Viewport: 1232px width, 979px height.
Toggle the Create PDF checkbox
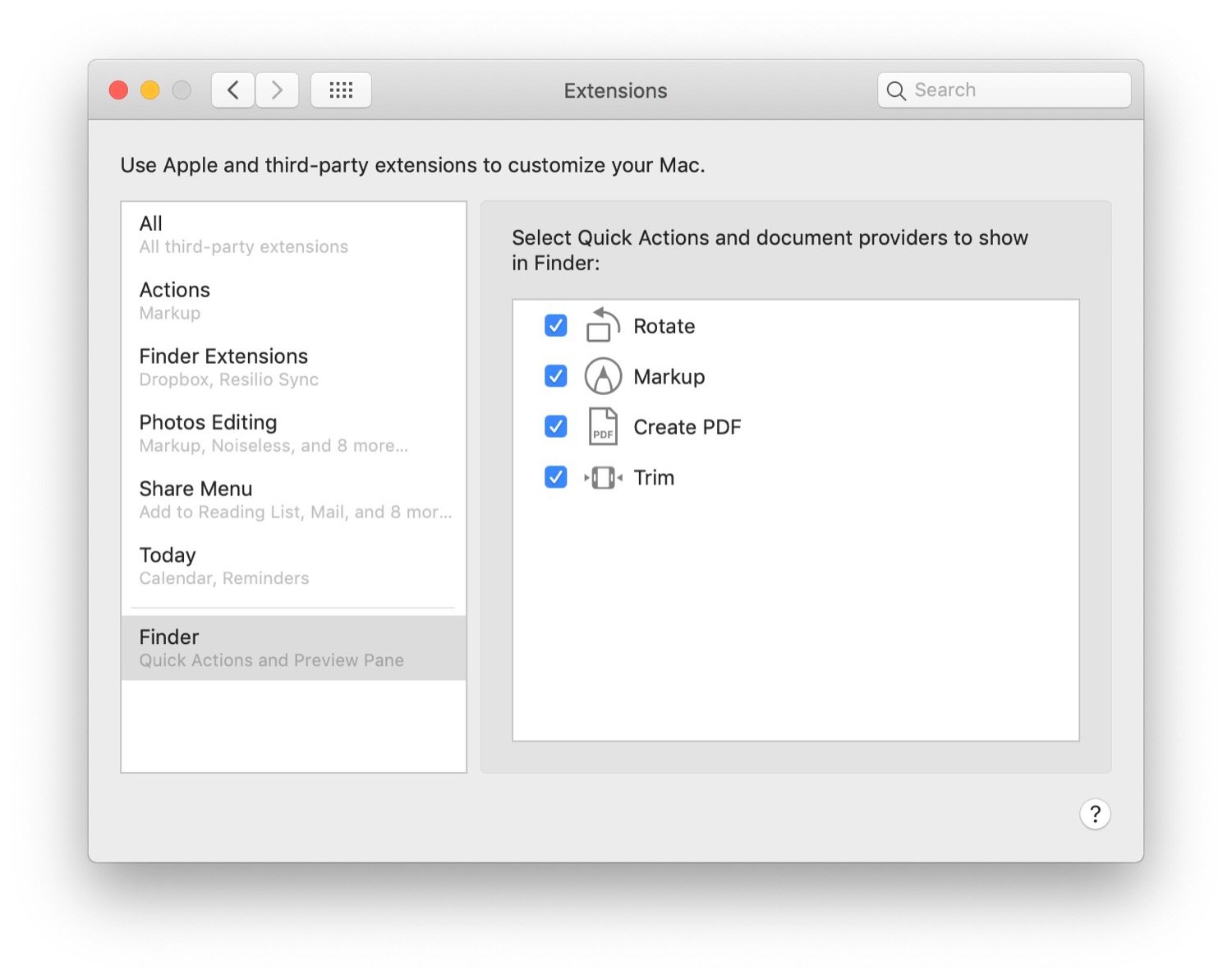[x=556, y=426]
